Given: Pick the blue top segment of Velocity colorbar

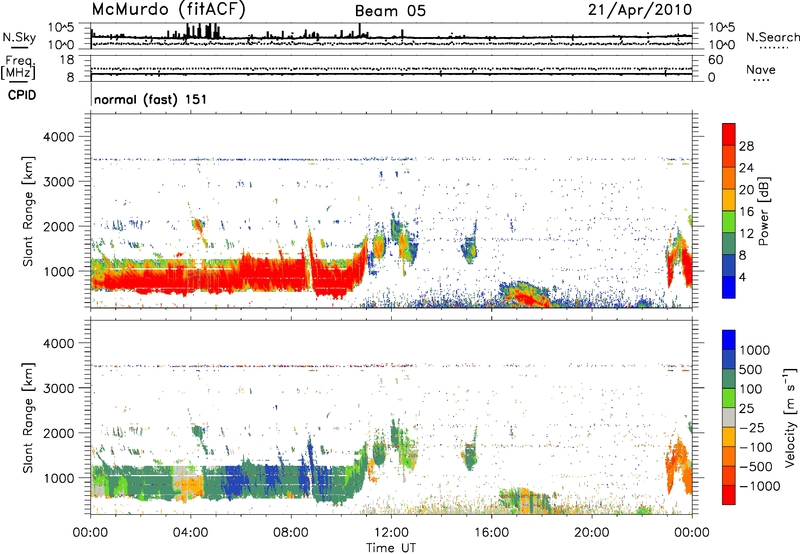Looking at the screenshot, I should (729, 340).
